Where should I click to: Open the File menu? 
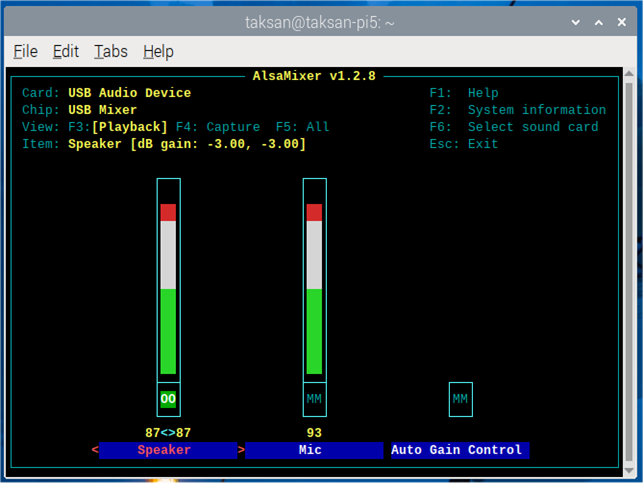click(26, 51)
